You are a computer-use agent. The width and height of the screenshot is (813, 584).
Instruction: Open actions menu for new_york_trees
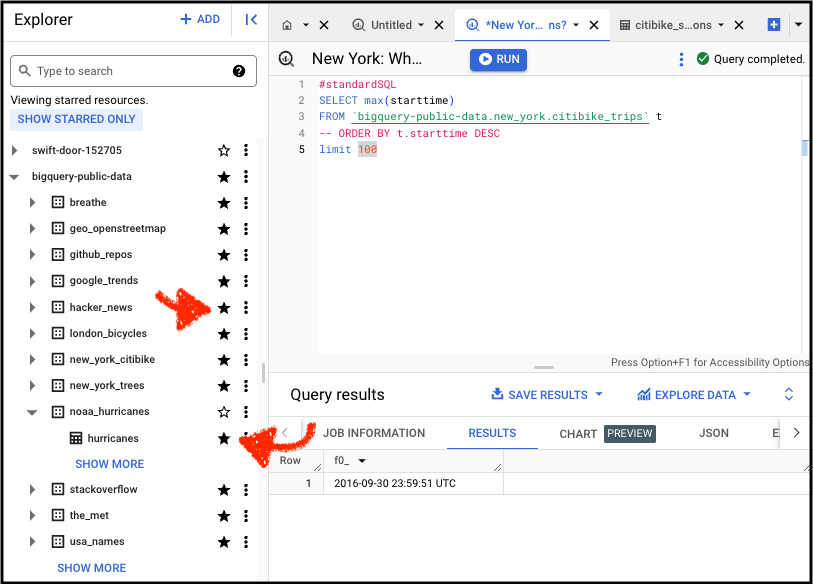246,386
